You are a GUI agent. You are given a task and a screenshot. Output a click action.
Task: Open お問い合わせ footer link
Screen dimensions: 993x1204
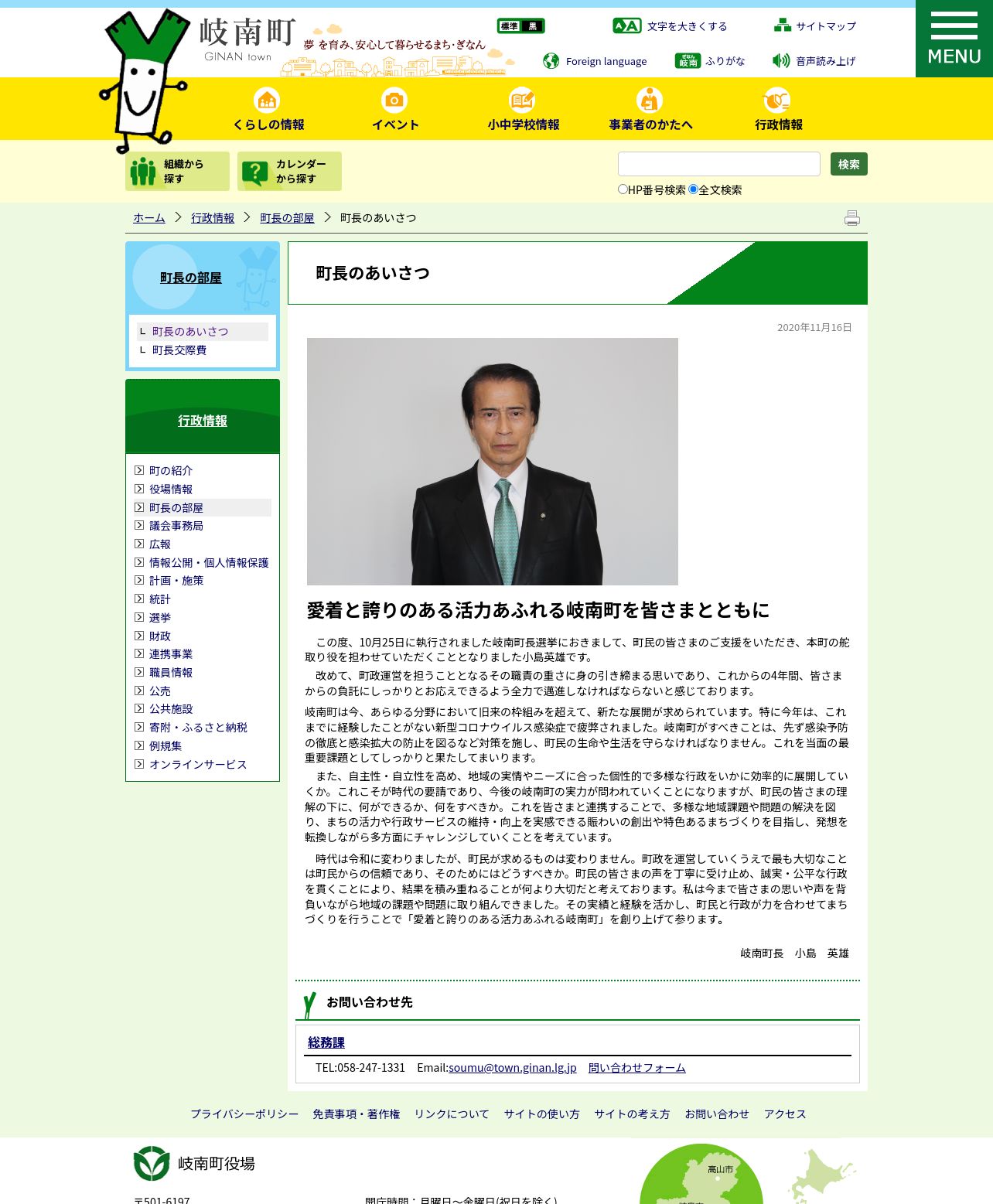pyautogui.click(x=717, y=1114)
